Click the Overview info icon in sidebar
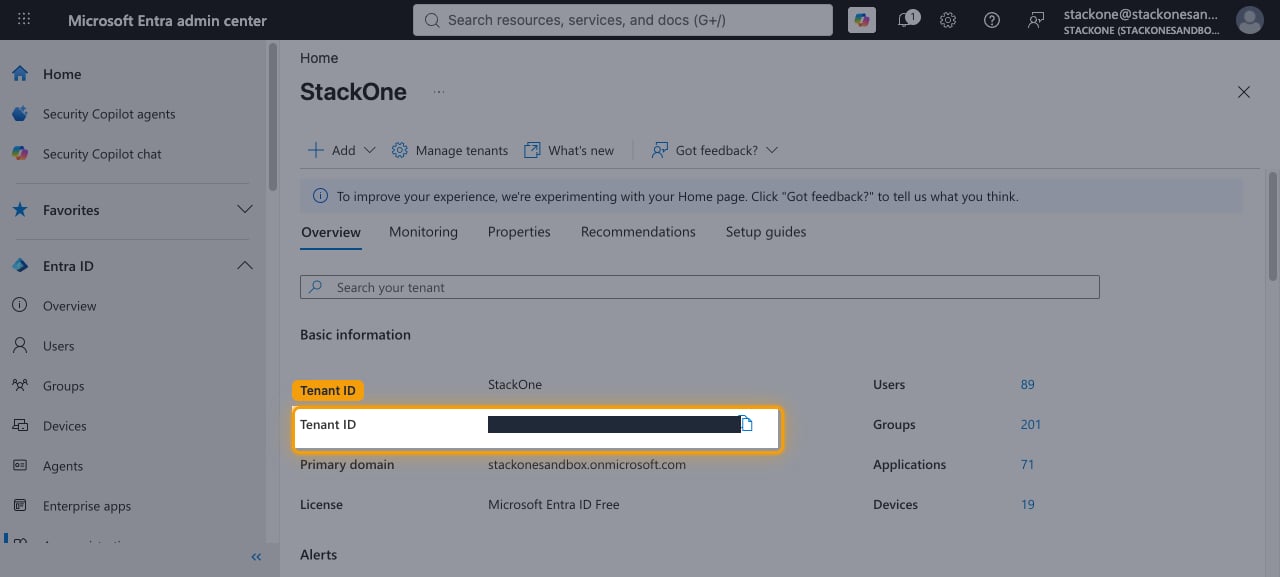1280x577 pixels. (20, 306)
